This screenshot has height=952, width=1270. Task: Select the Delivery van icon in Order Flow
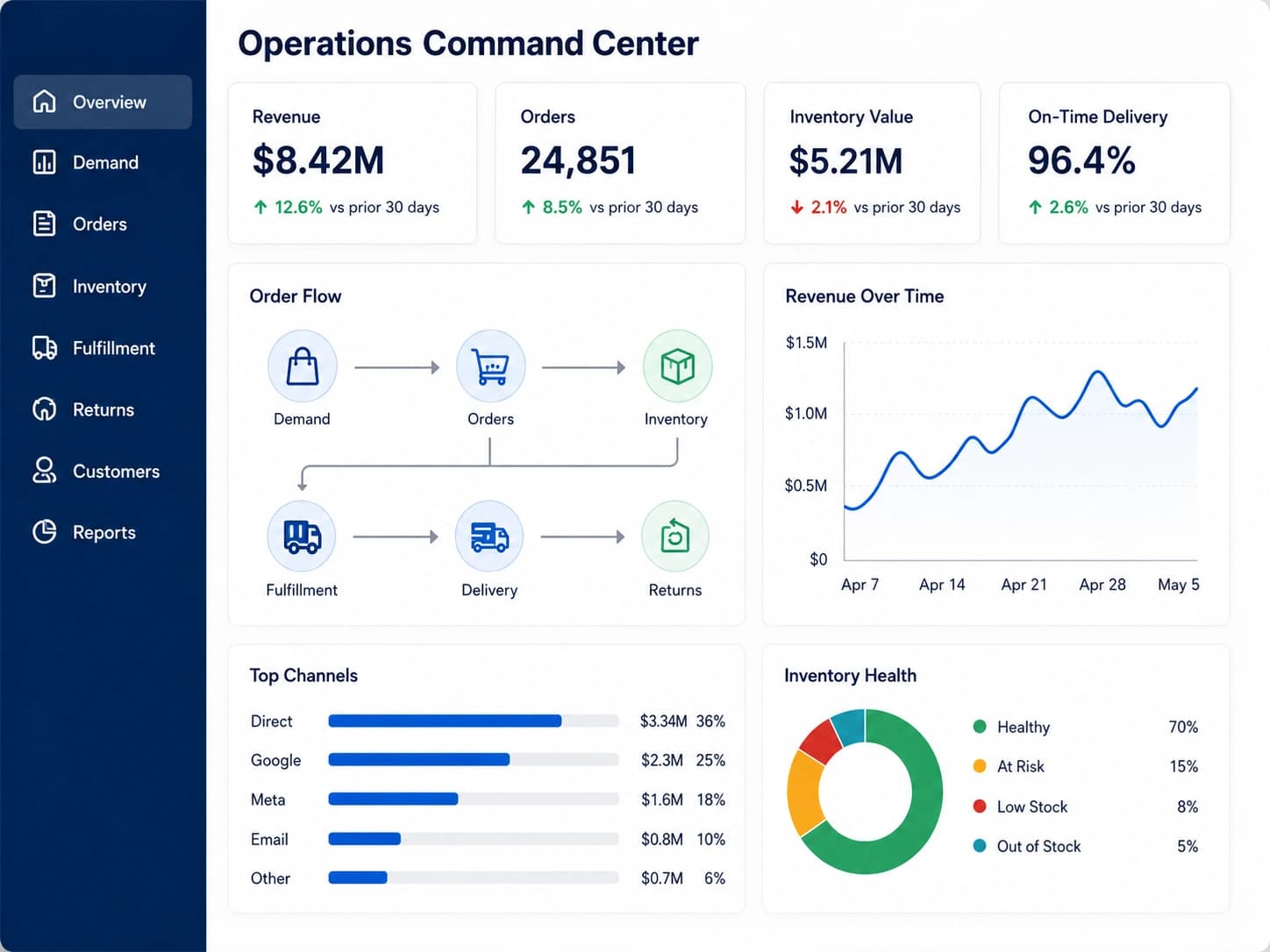pyautogui.click(x=489, y=536)
